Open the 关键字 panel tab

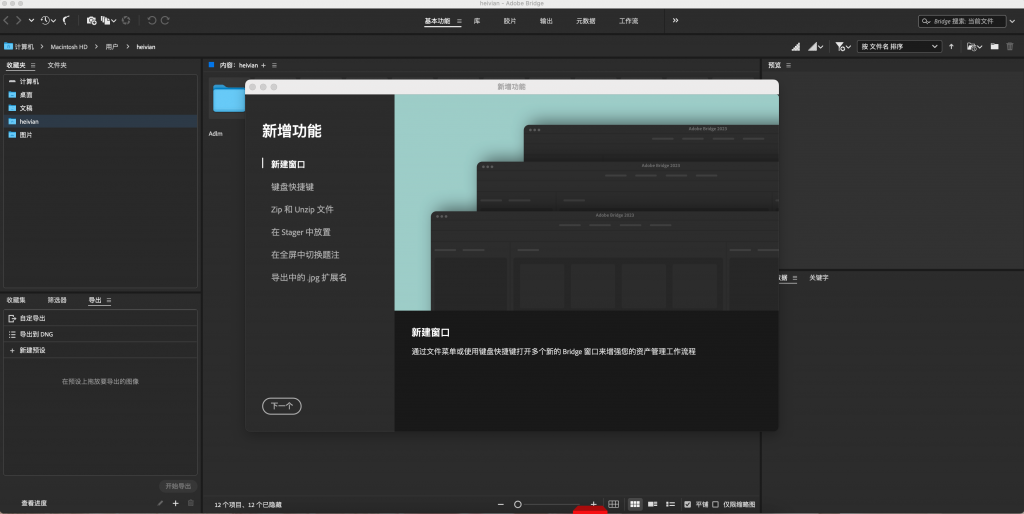(819, 278)
